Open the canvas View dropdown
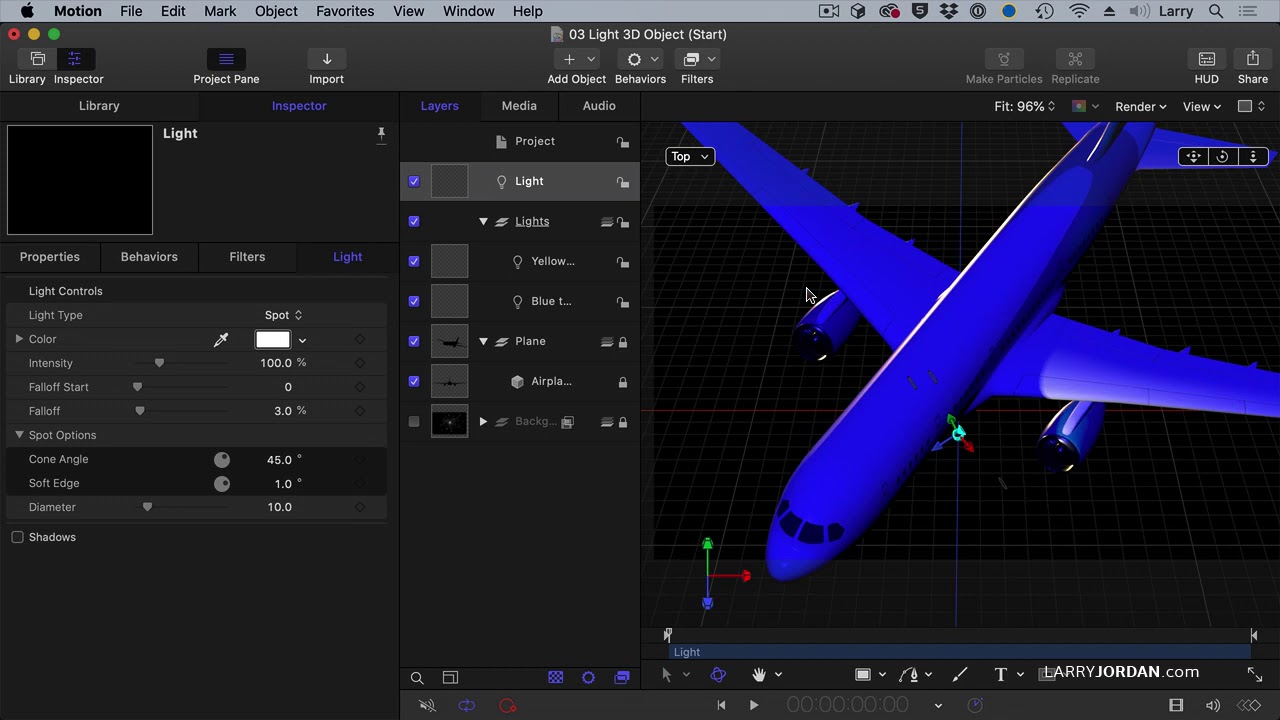Screen dimensions: 1280x720 coord(1202,106)
